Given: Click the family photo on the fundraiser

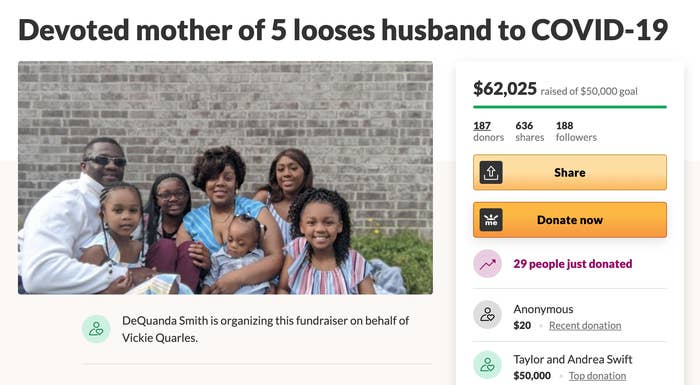Looking at the screenshot, I should pyautogui.click(x=225, y=178).
